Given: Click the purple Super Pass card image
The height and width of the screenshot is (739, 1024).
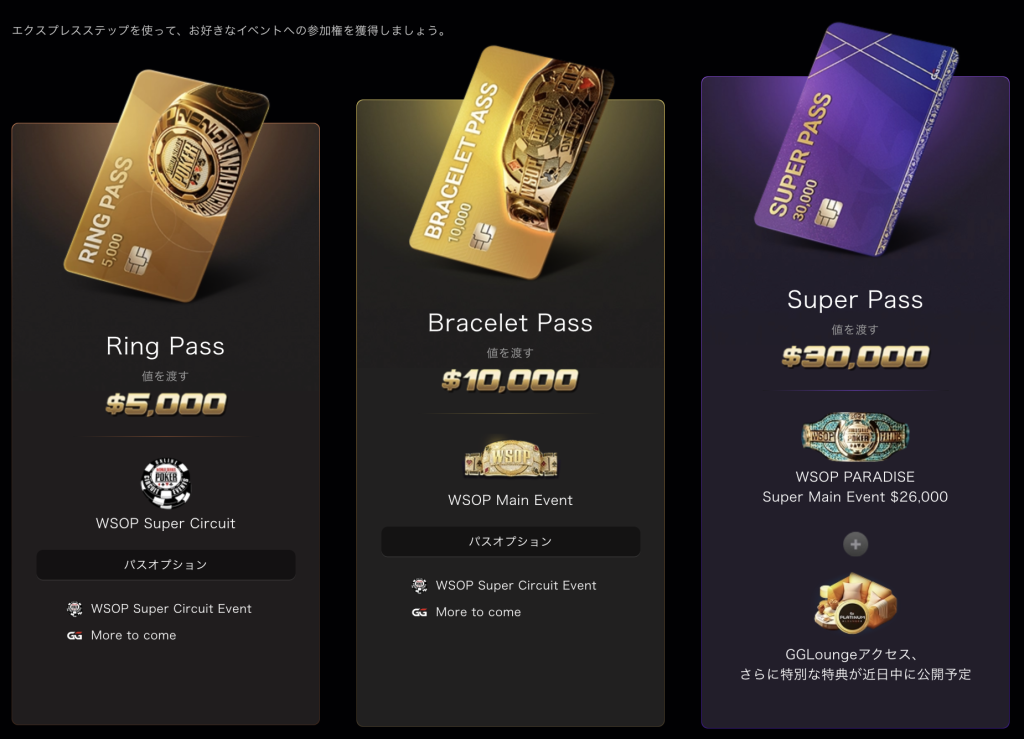Looking at the screenshot, I should [x=856, y=139].
